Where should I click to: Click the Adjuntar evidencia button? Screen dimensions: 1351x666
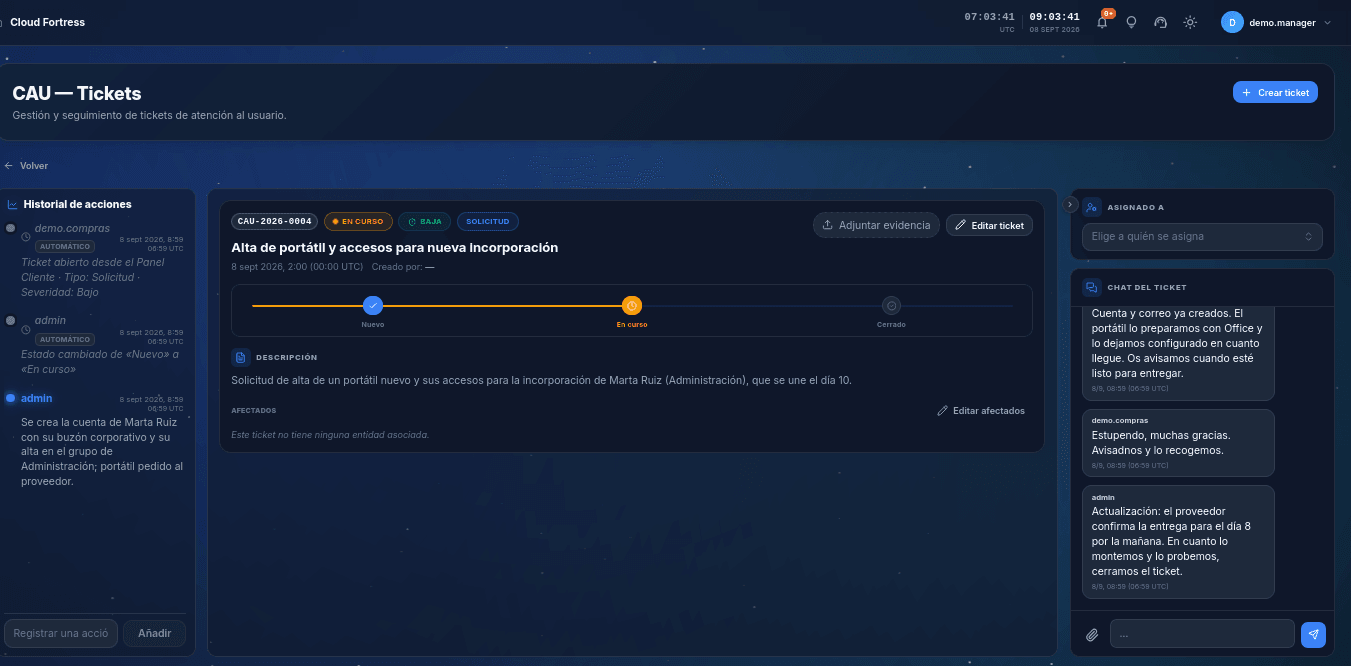coord(876,225)
